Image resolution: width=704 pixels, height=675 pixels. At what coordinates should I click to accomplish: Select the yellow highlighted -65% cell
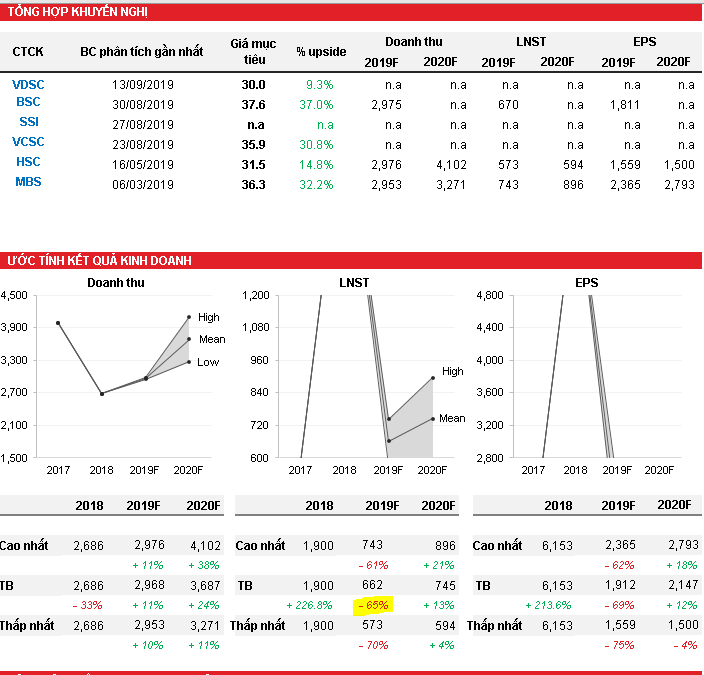pyautogui.click(x=372, y=605)
